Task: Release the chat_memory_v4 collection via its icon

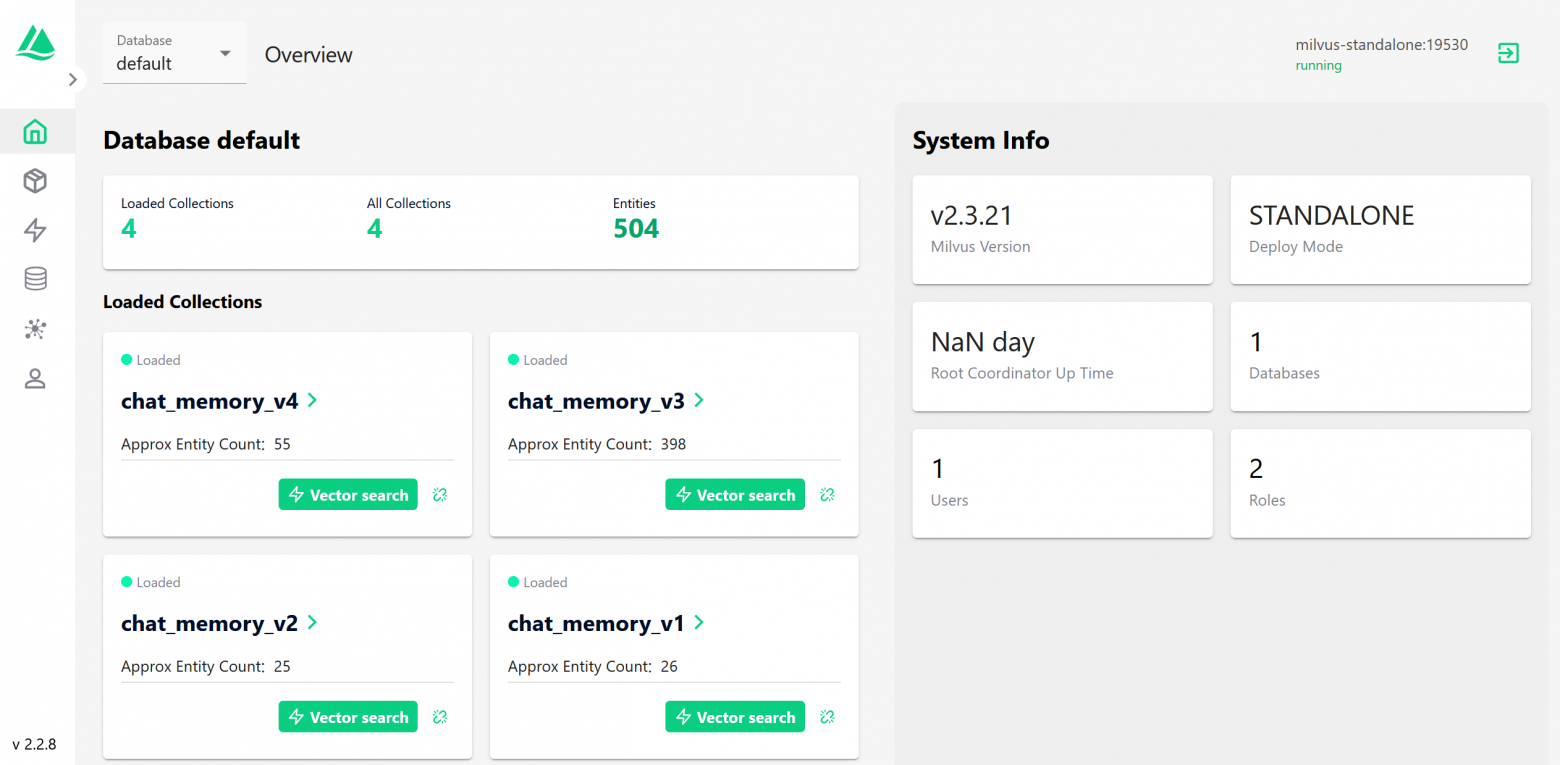Action: pos(440,495)
